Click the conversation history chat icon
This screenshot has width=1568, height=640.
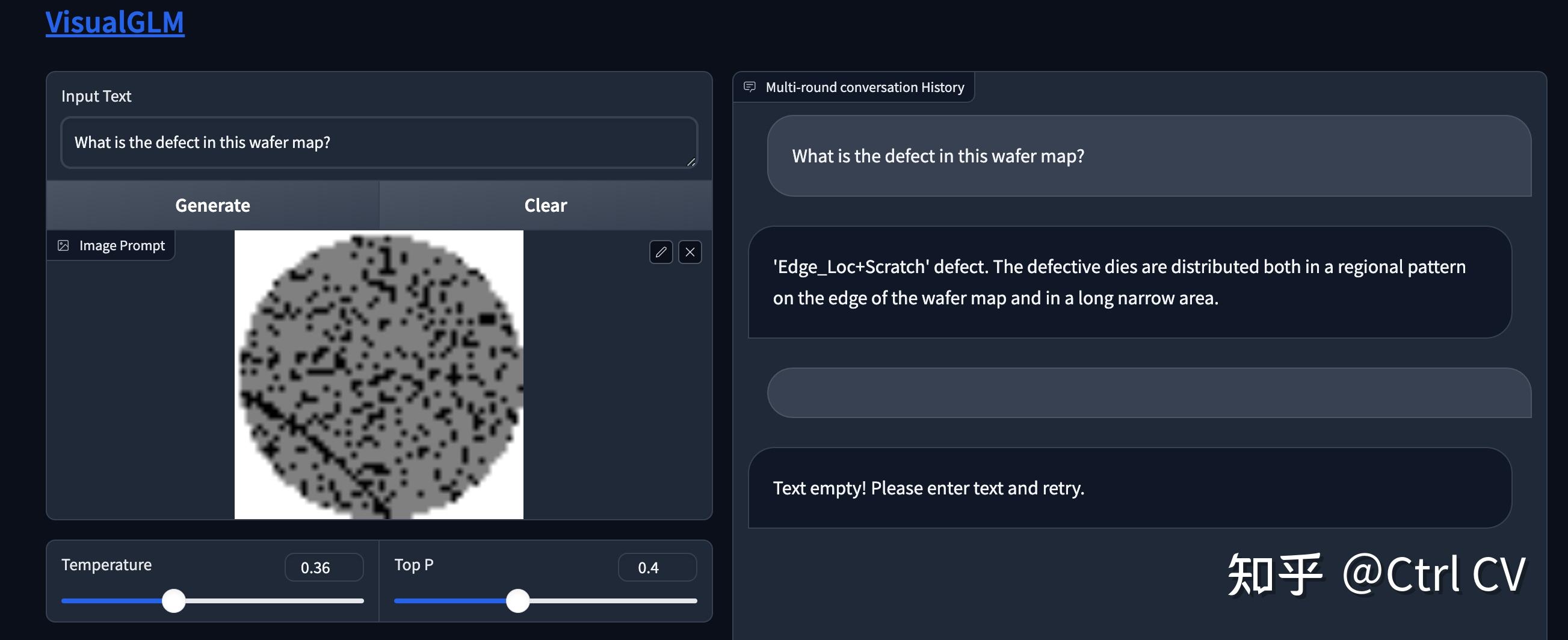click(x=749, y=87)
